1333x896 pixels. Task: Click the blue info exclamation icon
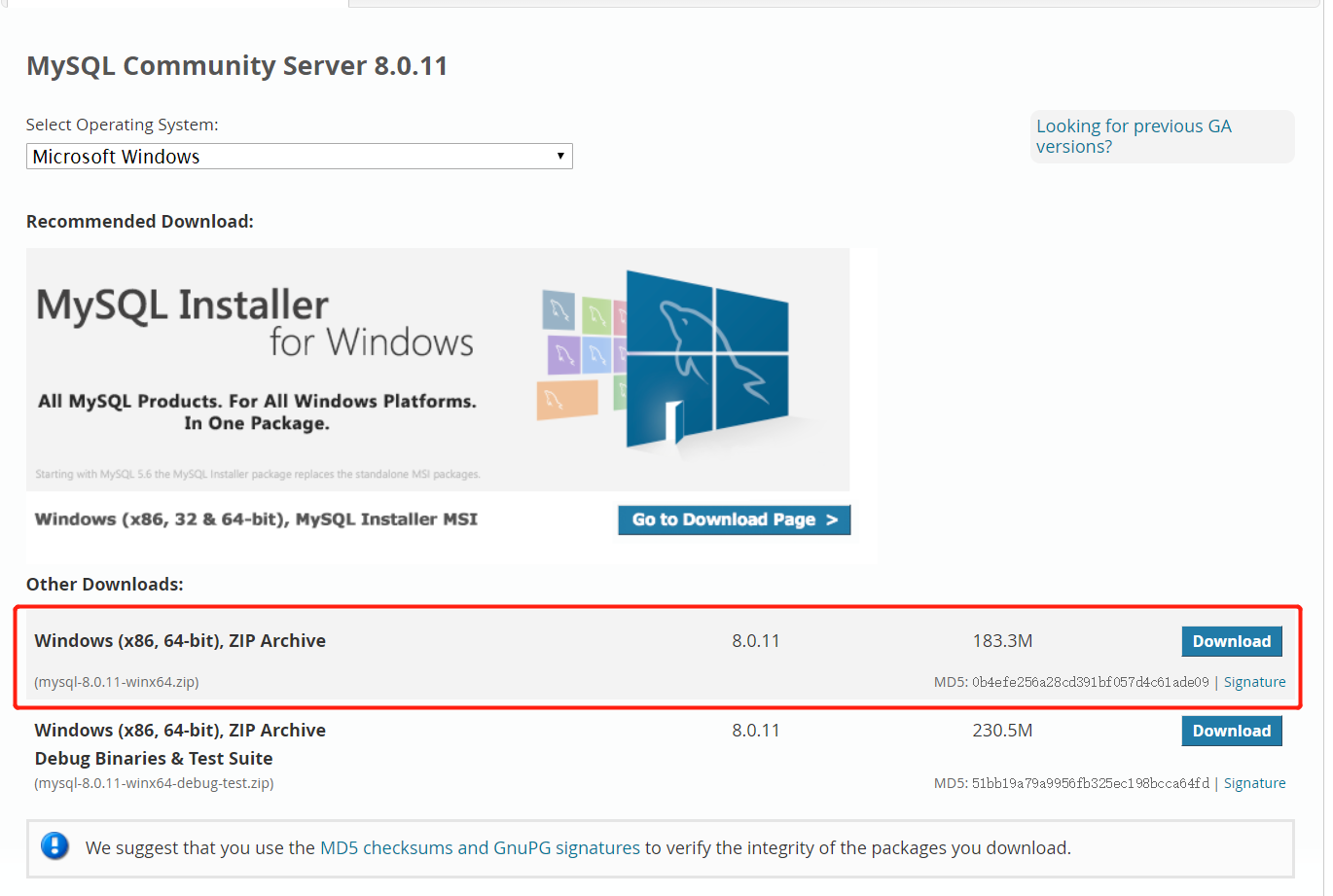(x=54, y=845)
